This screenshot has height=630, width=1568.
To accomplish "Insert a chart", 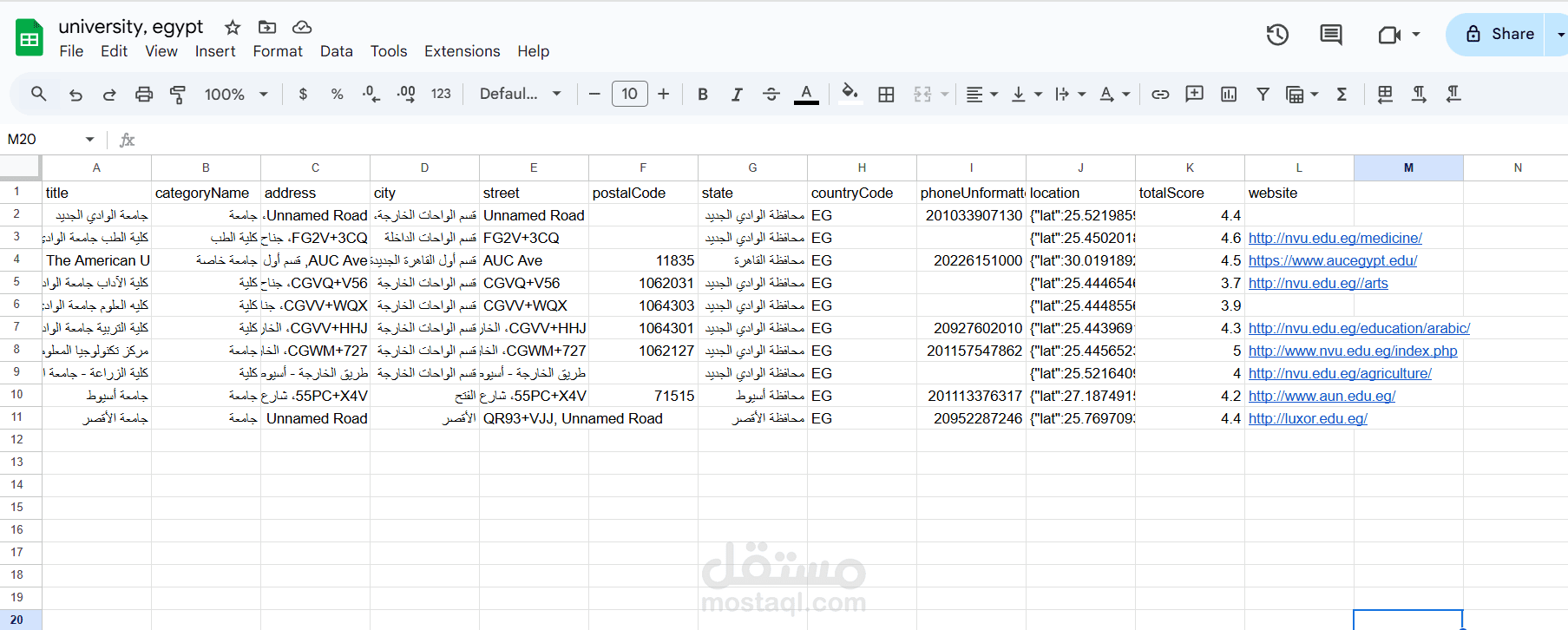I will pyautogui.click(x=1229, y=94).
